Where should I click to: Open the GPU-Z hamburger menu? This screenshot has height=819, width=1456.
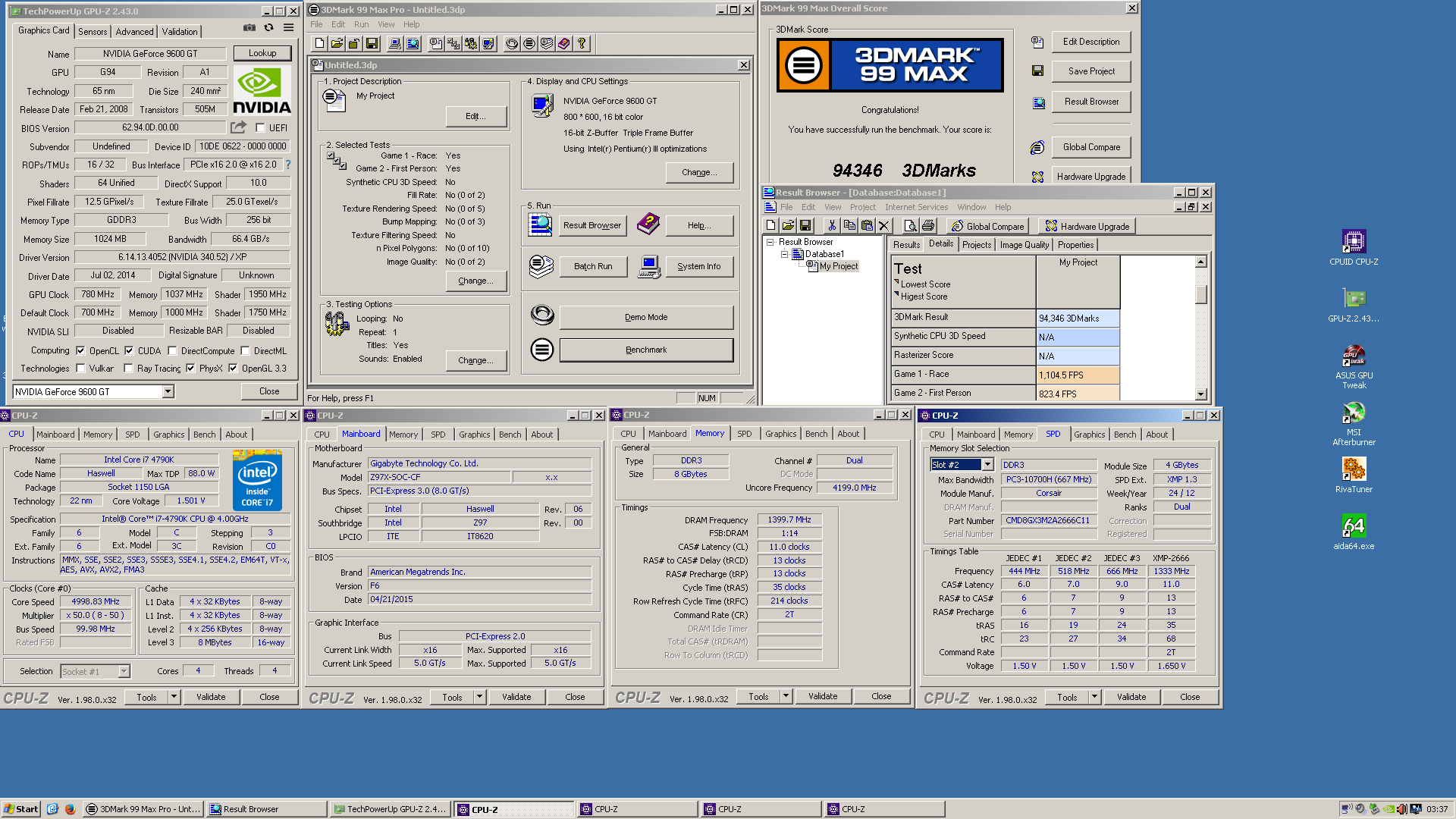(x=288, y=28)
